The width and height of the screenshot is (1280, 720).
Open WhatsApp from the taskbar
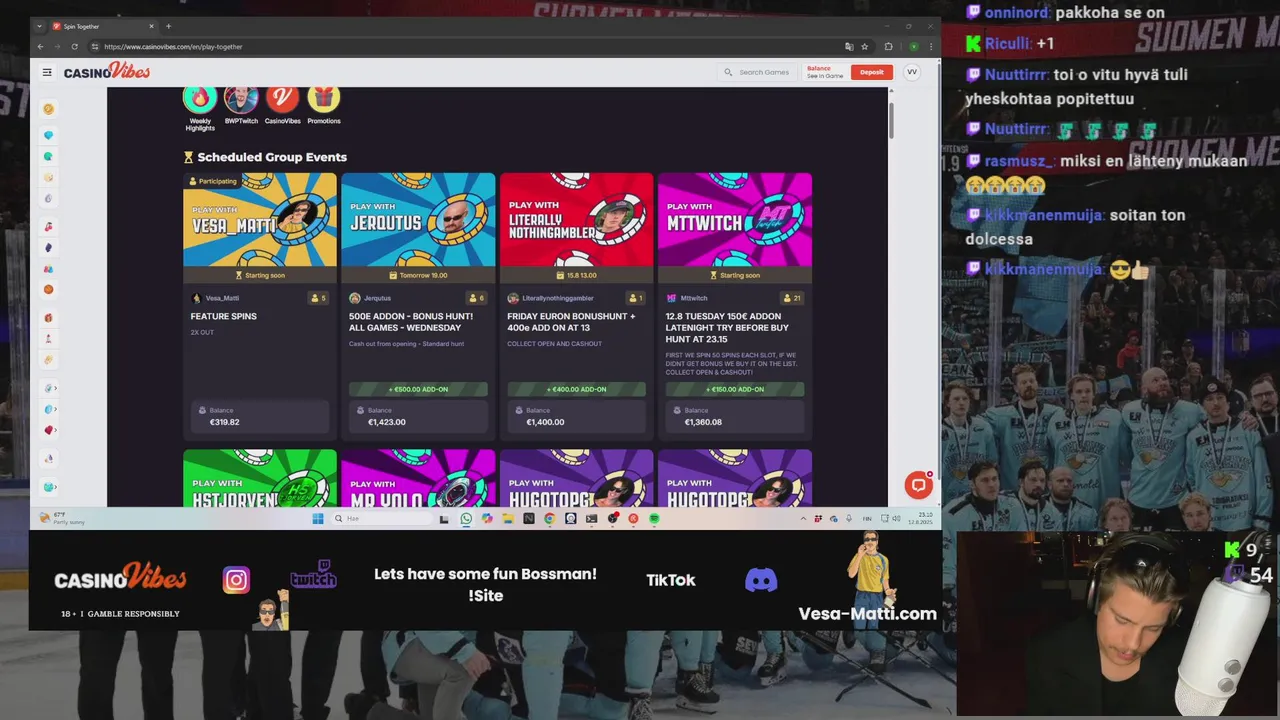(466, 518)
